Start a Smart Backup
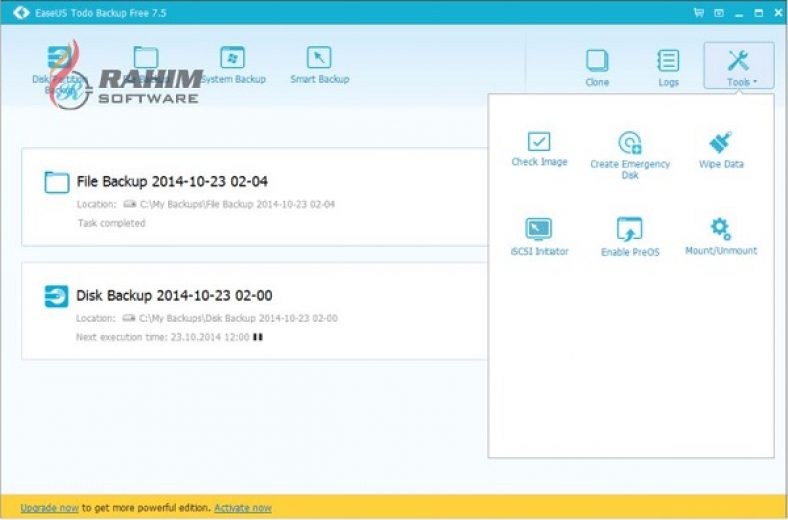Viewport: 788px width, 520px height. click(319, 65)
